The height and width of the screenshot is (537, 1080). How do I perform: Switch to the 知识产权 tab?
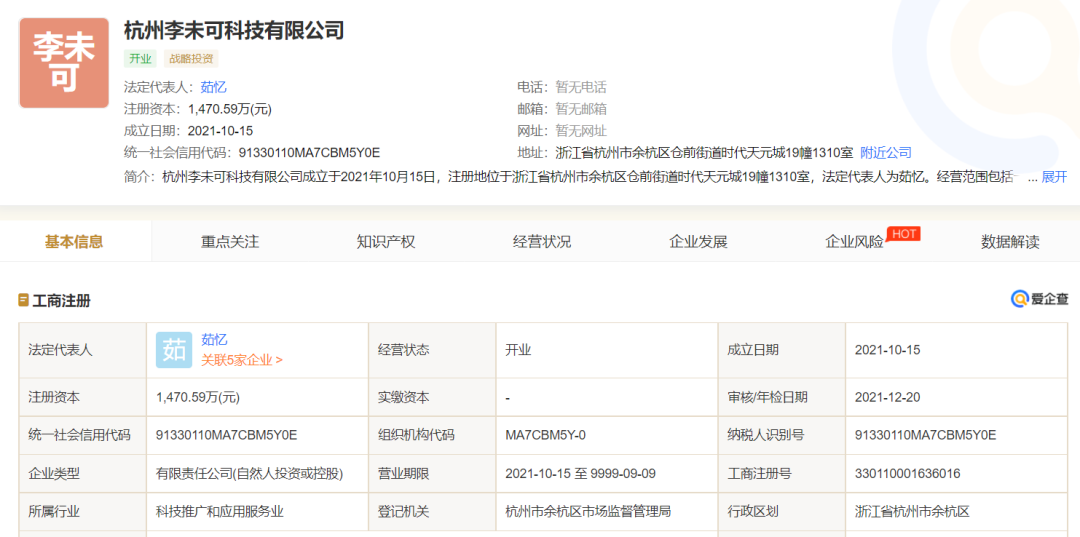click(x=386, y=242)
